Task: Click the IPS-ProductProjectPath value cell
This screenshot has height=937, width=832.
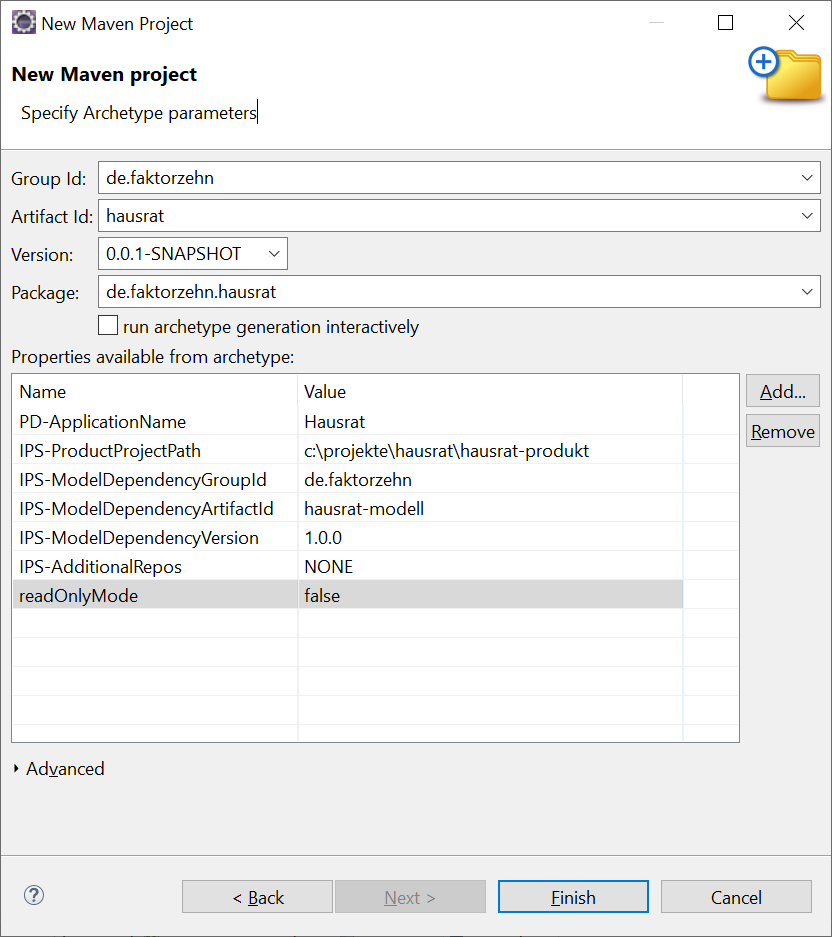Action: (446, 451)
